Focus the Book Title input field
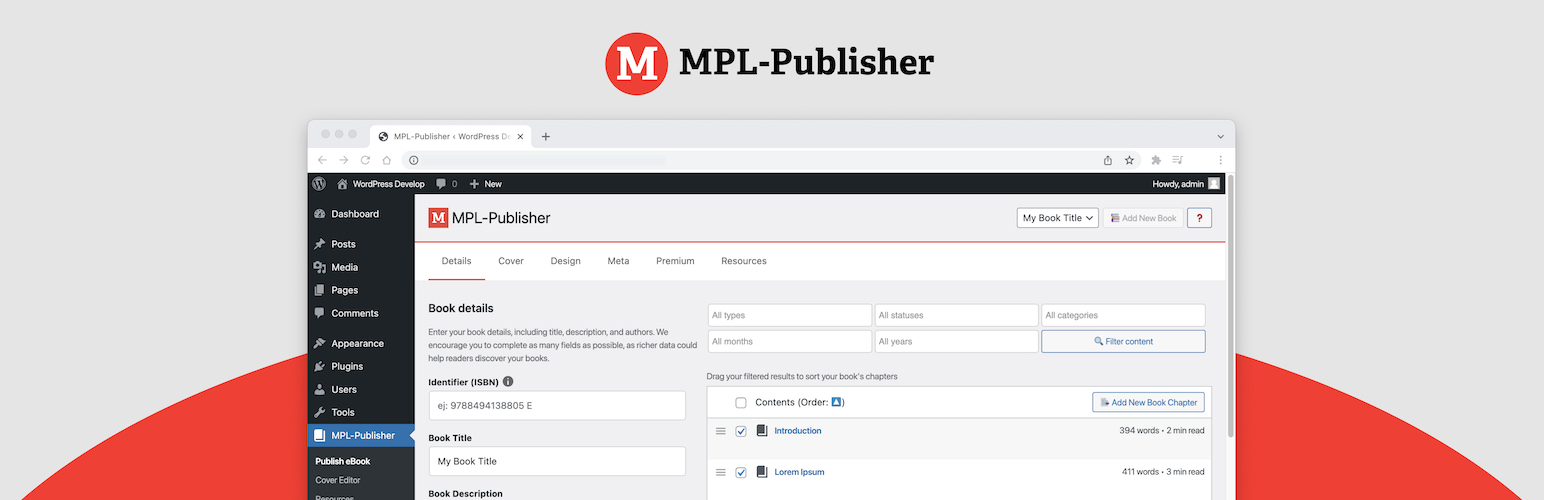This screenshot has width=1544, height=500. coord(557,461)
